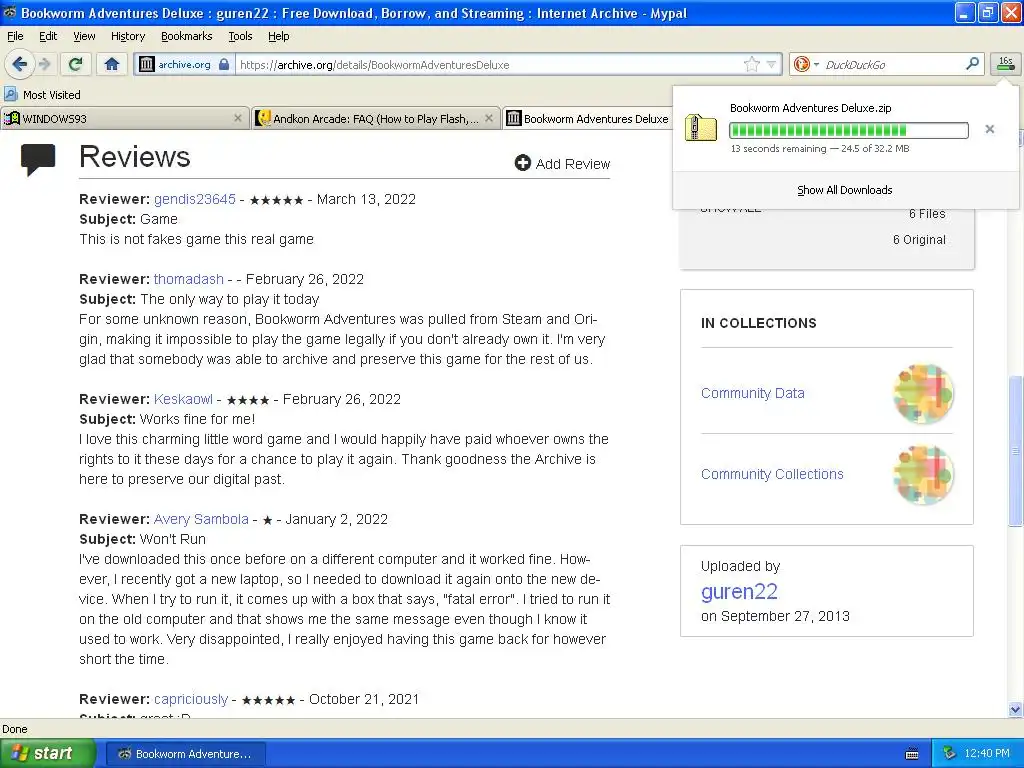This screenshot has height=768, width=1024.
Task: Close the WINDOWS93 tab
Action: pyautogui.click(x=238, y=118)
